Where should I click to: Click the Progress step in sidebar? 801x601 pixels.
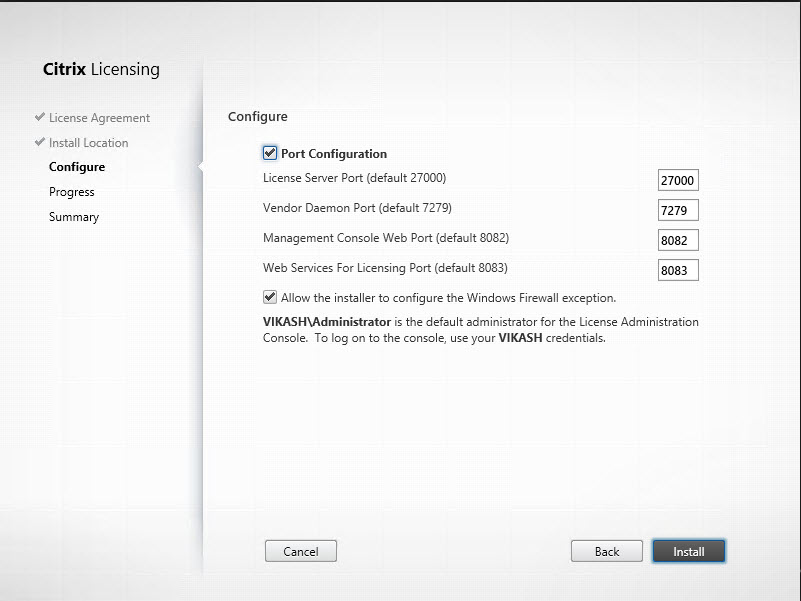tap(72, 192)
